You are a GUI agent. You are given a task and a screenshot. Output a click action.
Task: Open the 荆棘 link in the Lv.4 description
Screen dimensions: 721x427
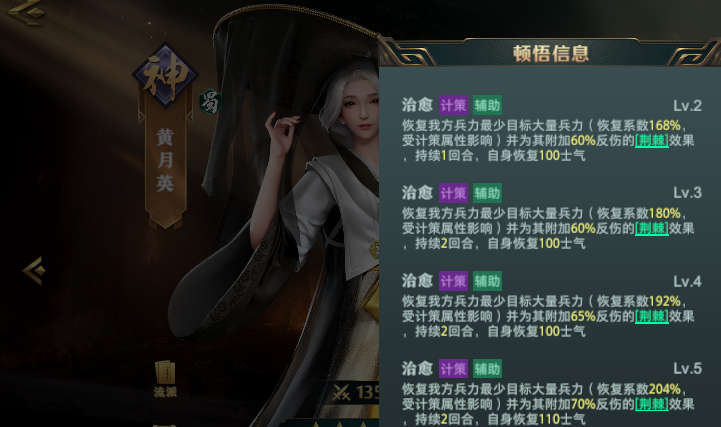[x=652, y=316]
